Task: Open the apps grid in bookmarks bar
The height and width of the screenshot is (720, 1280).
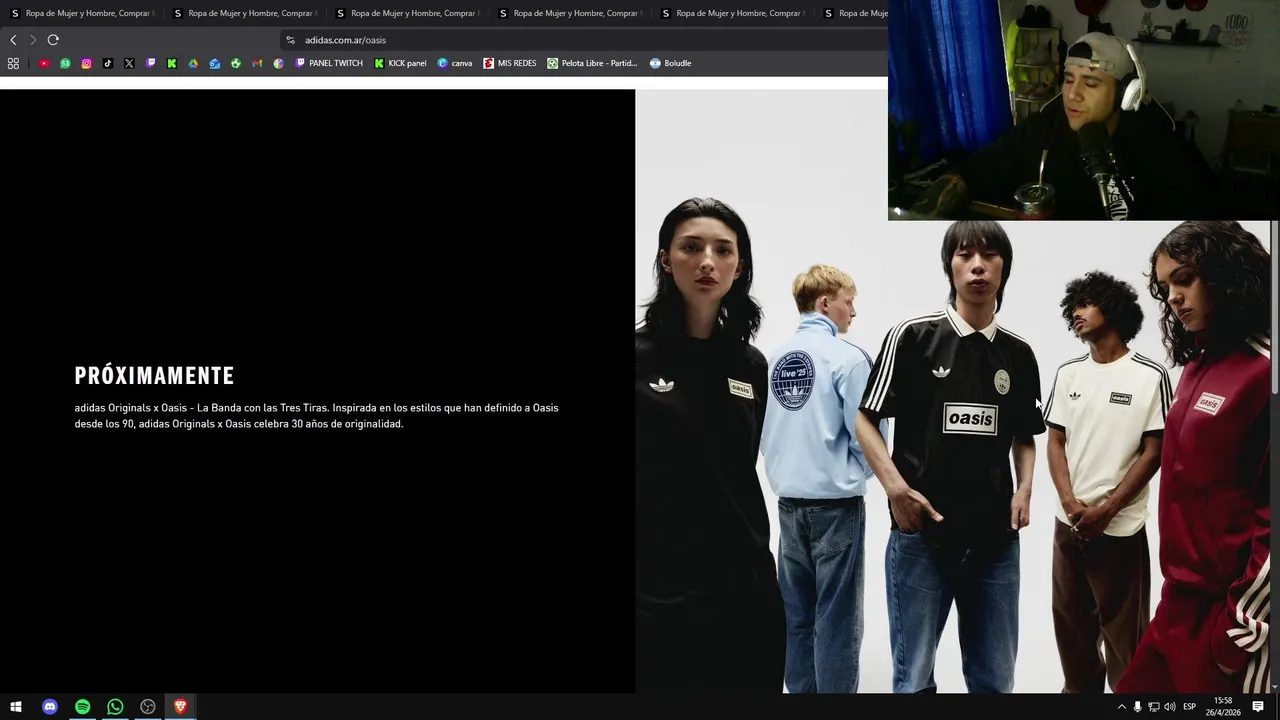Action: (13, 63)
